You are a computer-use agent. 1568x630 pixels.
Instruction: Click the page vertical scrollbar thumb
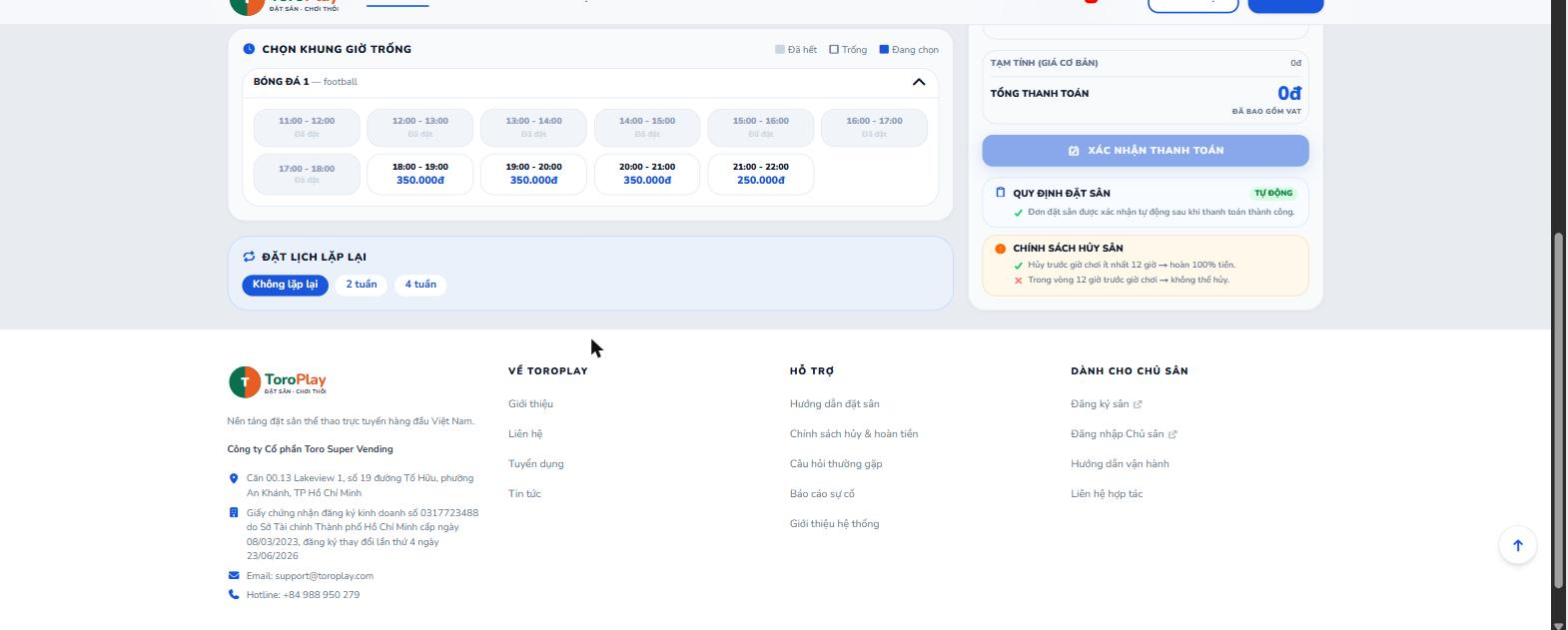(x=1559, y=409)
